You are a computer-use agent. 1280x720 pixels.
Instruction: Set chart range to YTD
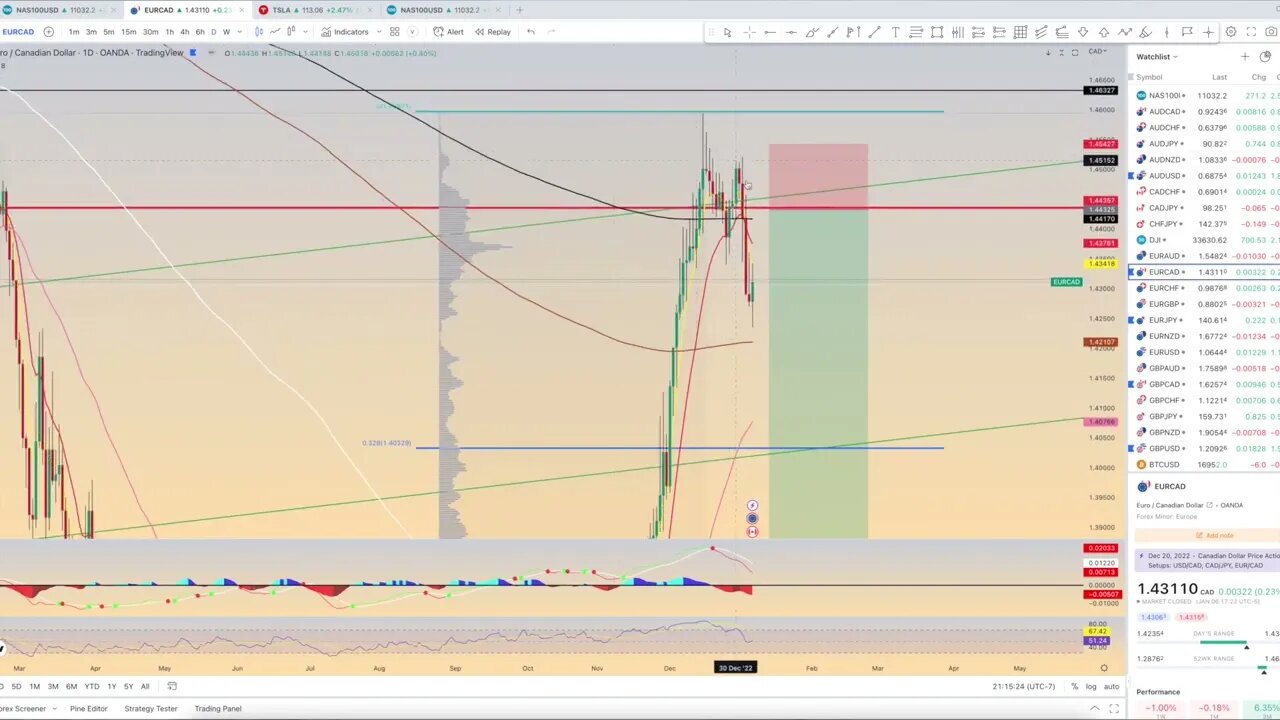(92, 686)
